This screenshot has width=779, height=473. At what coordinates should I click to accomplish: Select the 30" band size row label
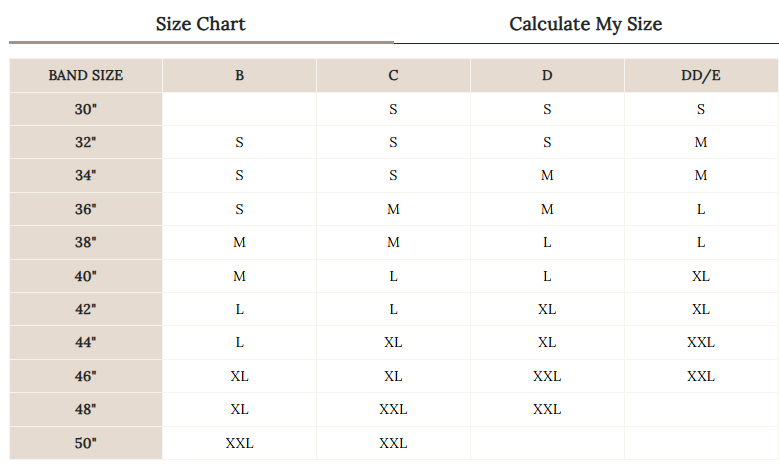pyautogui.click(x=86, y=109)
